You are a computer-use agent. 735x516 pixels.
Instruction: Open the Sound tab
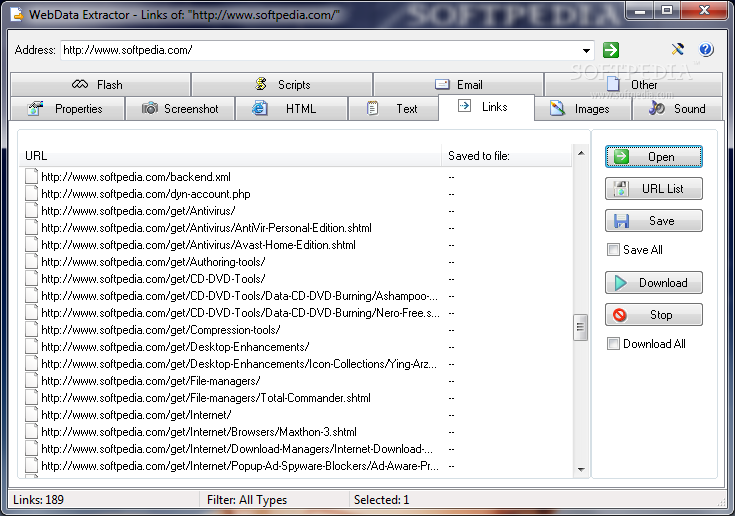[678, 109]
